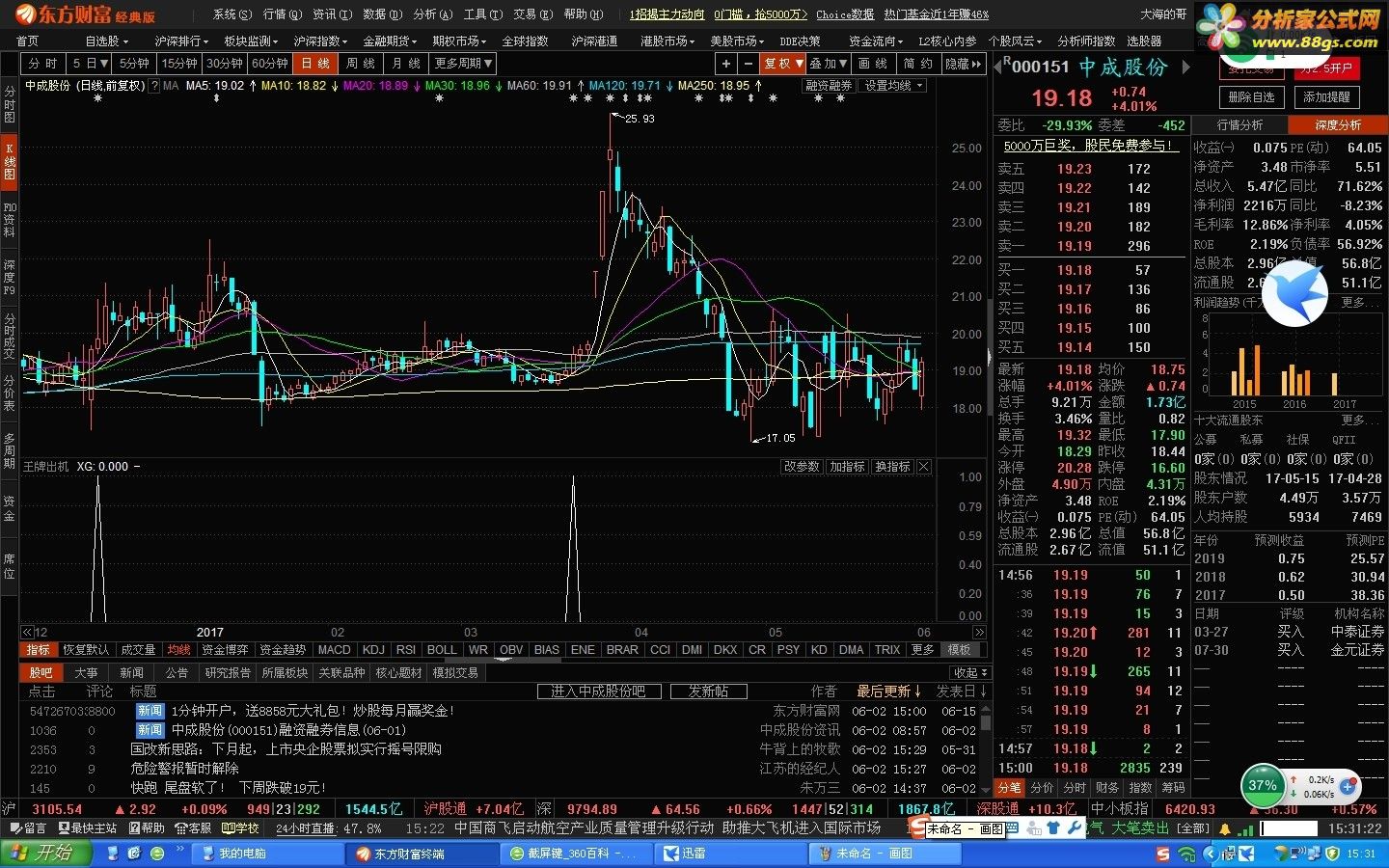
Task: Click the alert bell icon in status bar
Action: pos(1225,828)
